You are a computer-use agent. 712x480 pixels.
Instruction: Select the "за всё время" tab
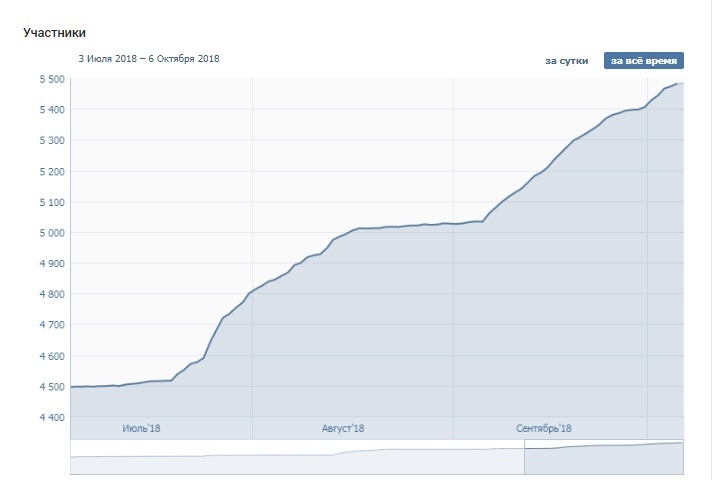click(643, 61)
